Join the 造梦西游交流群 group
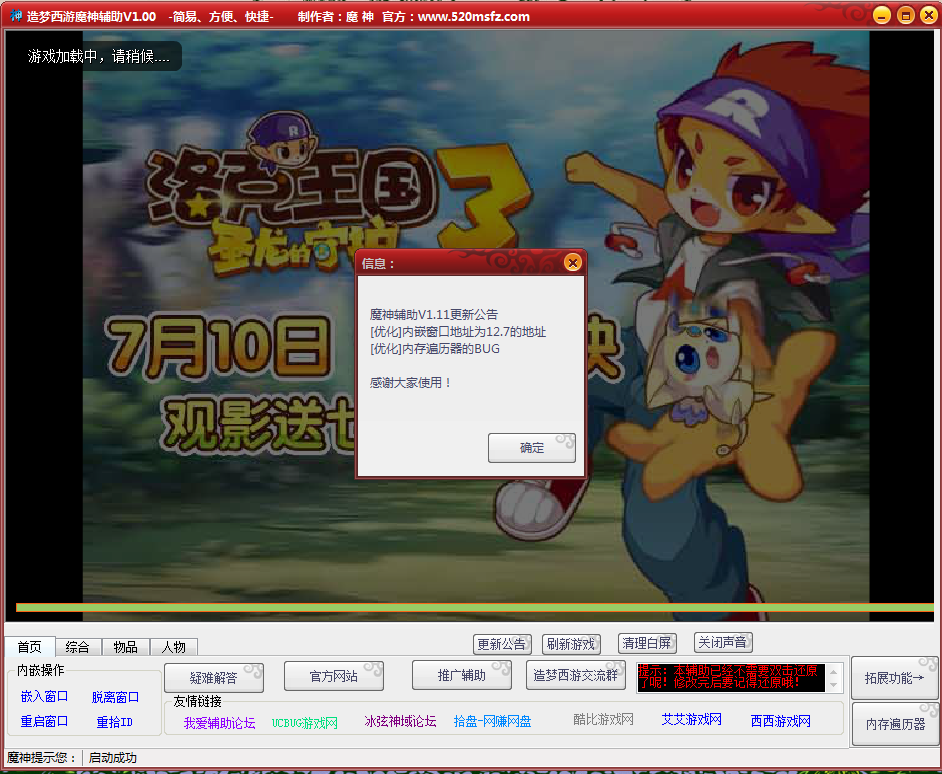The image size is (942, 774). tap(576, 675)
